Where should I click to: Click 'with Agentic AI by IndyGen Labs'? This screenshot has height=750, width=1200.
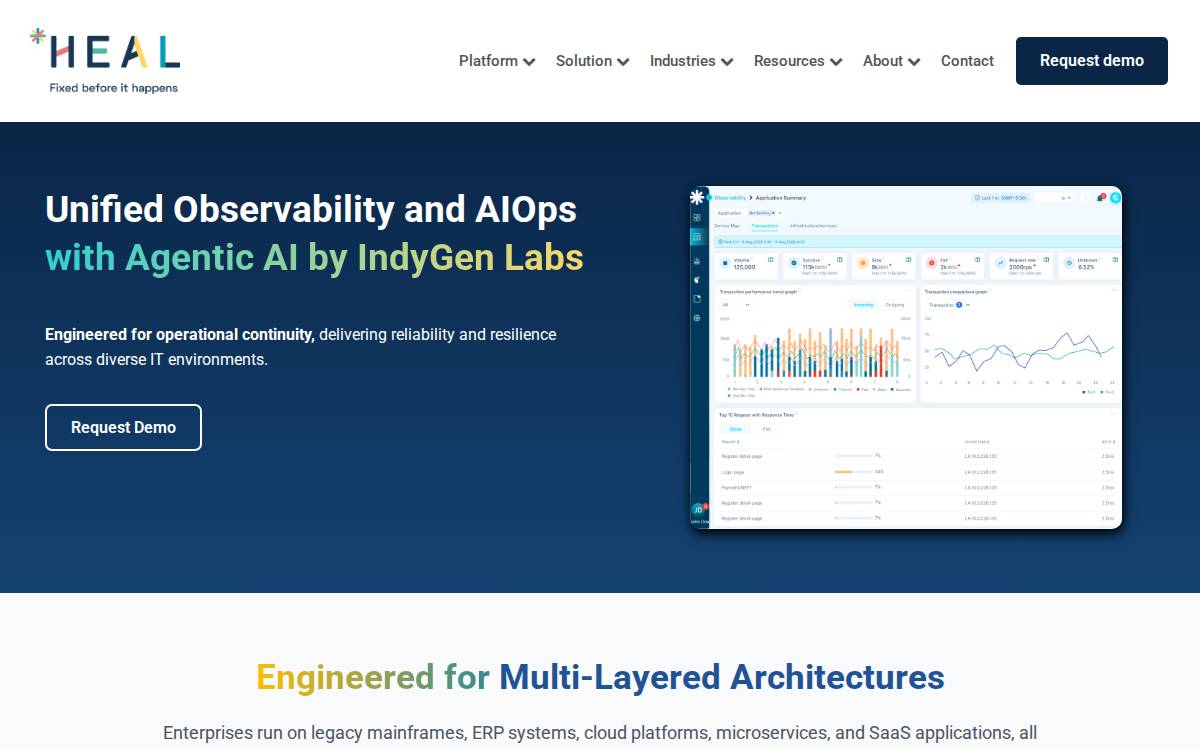[x=314, y=257]
